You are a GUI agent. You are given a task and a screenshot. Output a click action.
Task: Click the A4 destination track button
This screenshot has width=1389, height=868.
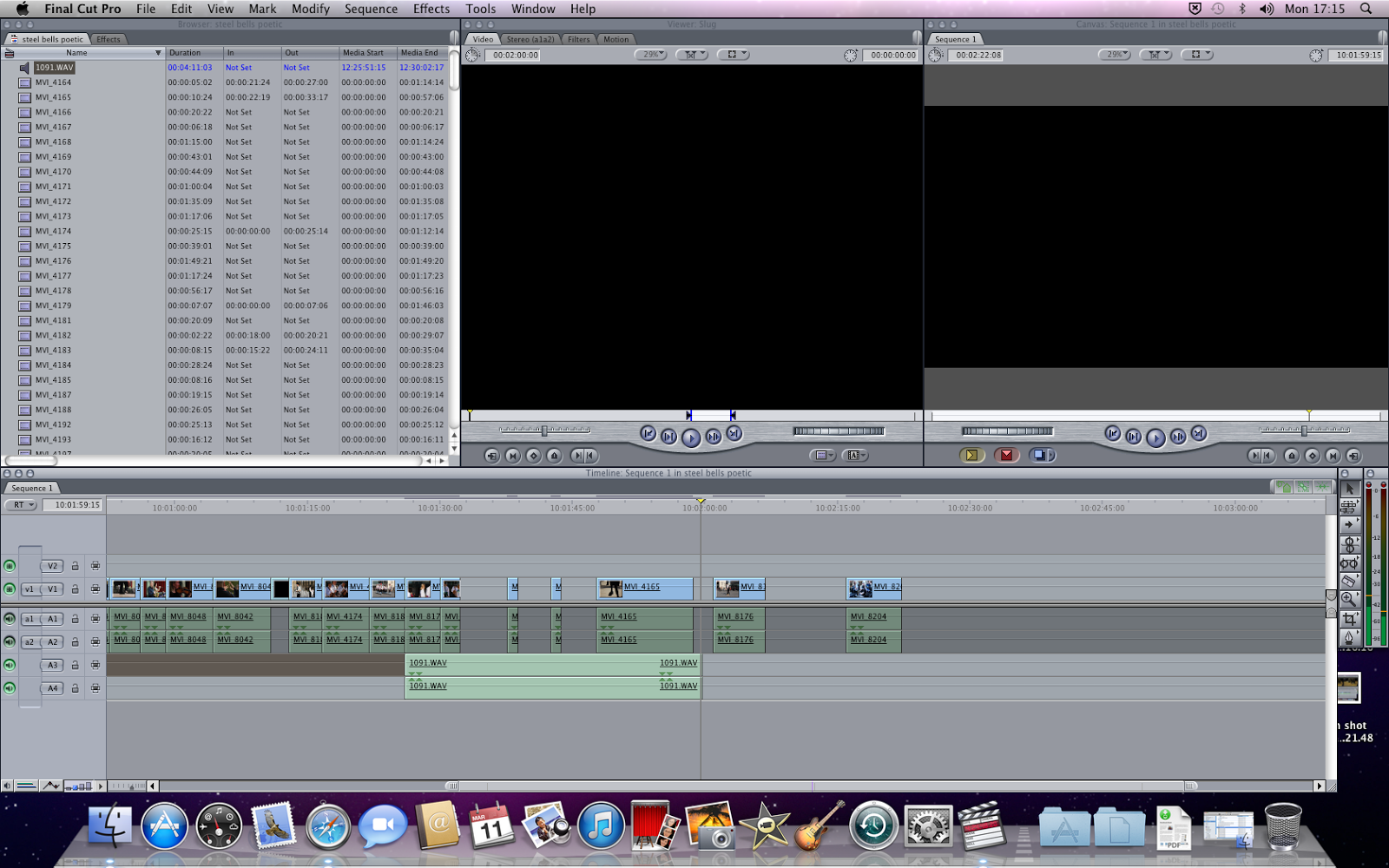click(53, 688)
